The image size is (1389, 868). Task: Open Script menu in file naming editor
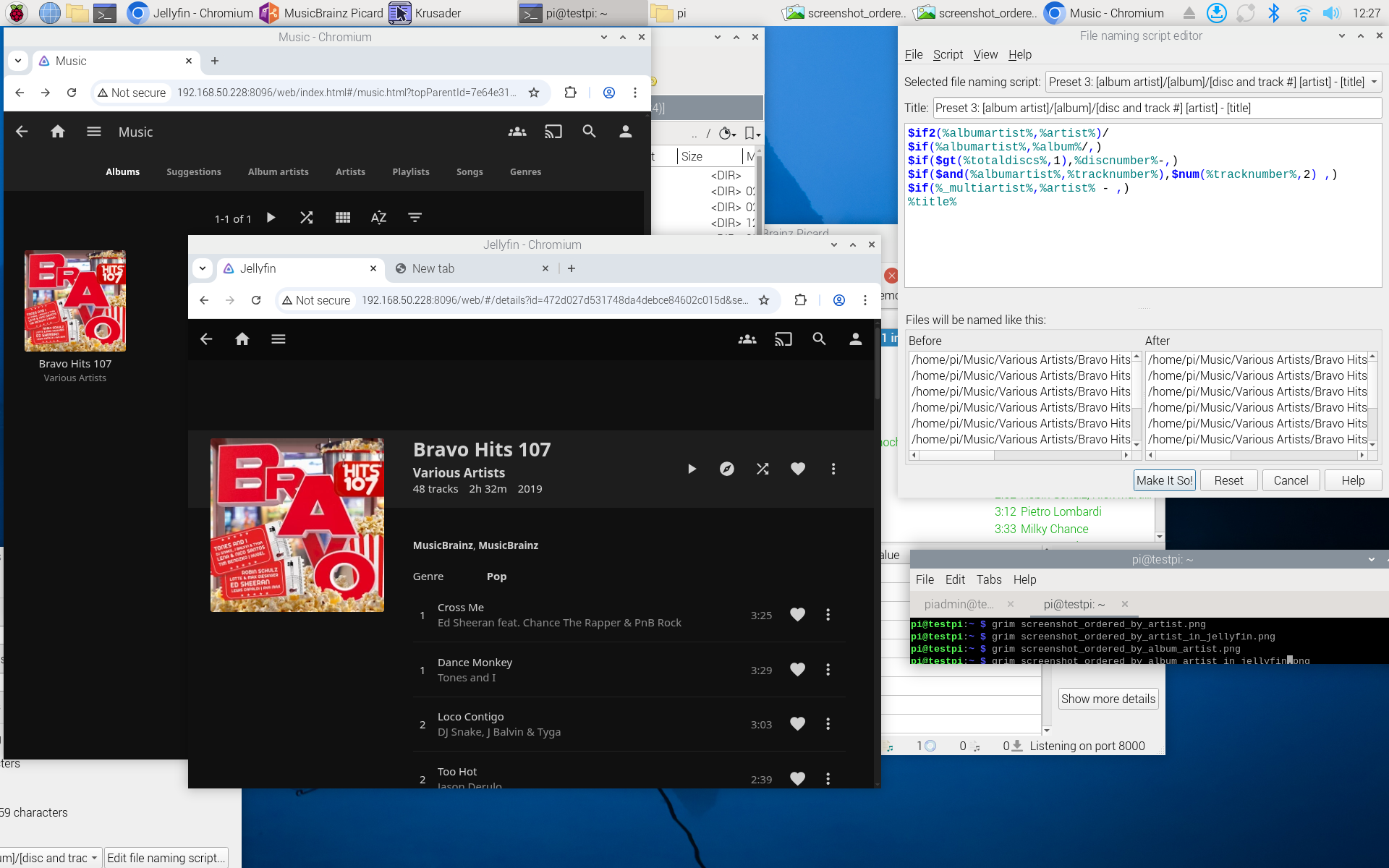pos(947,55)
